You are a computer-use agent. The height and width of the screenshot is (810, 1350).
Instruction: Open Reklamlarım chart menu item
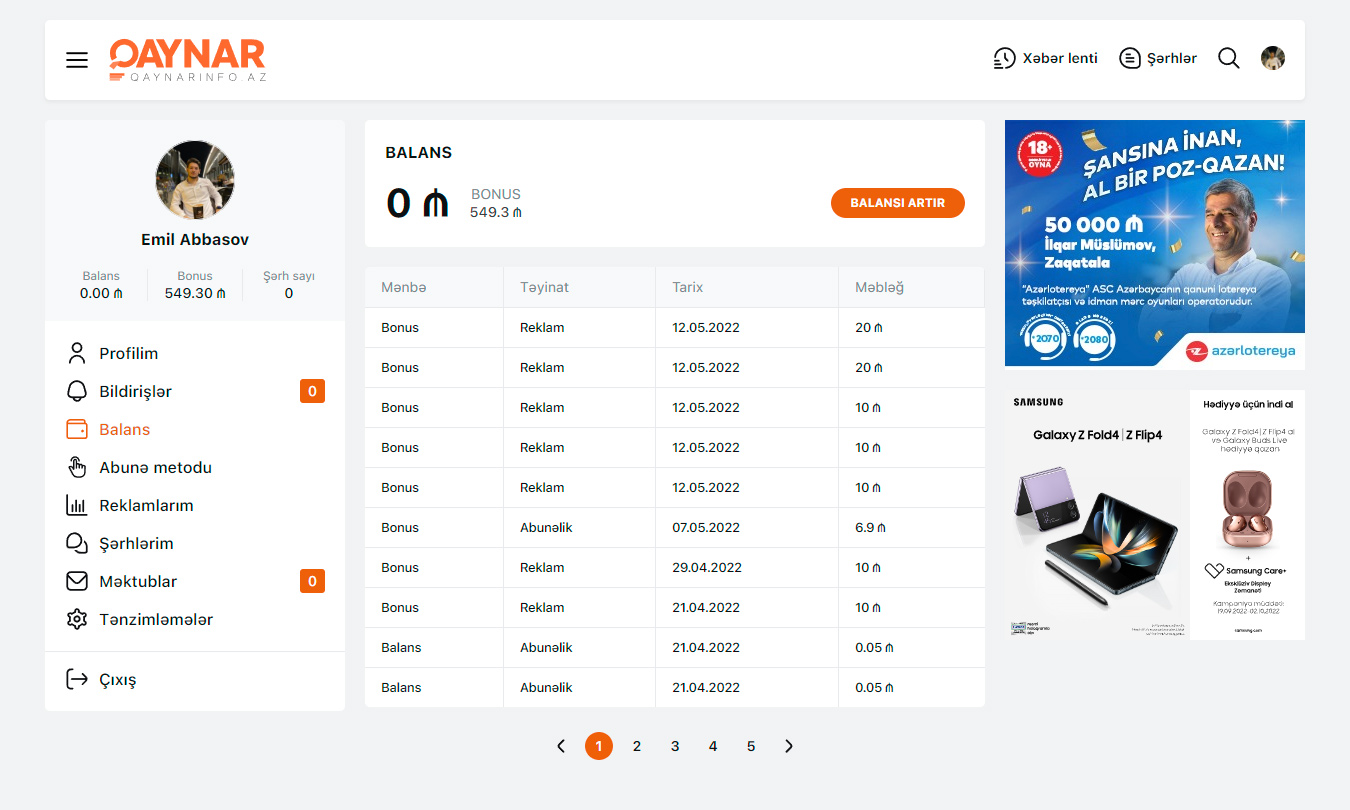(x=146, y=505)
